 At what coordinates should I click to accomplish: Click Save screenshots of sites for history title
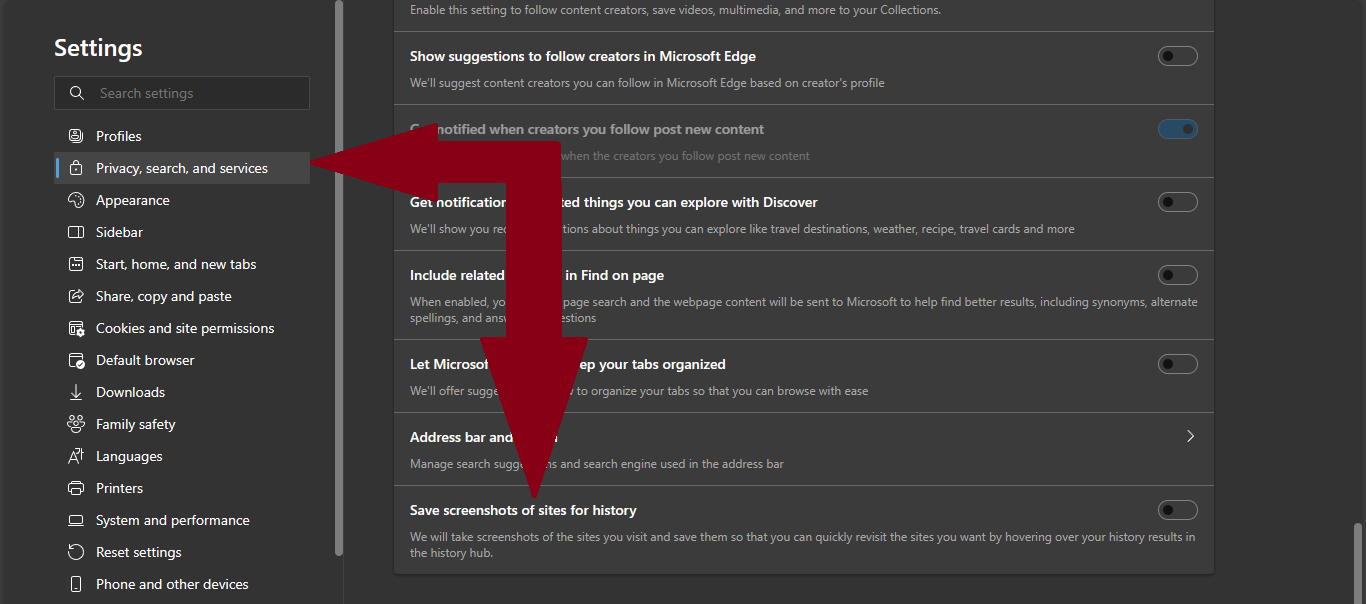523,510
